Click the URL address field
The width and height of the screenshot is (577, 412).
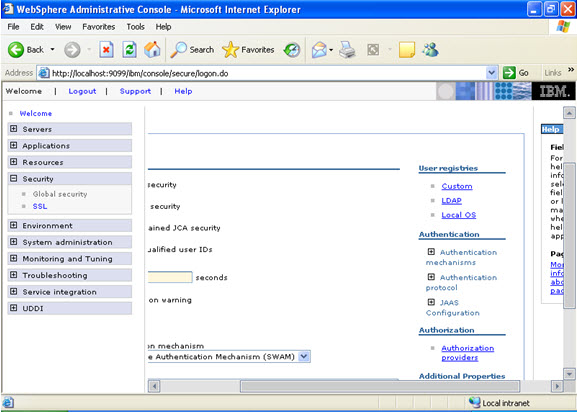[x=268, y=73]
